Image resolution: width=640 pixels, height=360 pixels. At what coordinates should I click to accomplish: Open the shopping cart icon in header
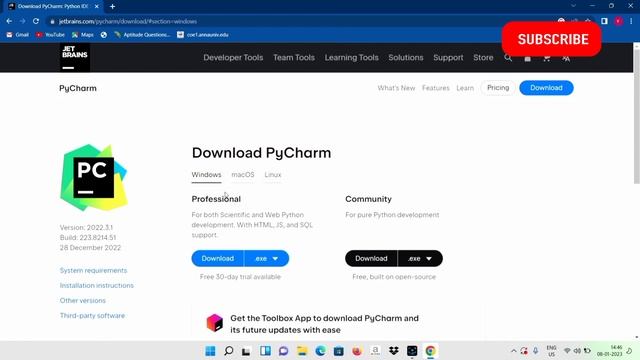coord(547,58)
